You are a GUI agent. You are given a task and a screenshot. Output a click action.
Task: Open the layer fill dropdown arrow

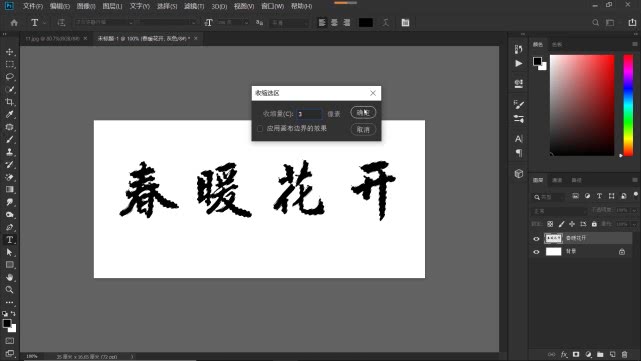(x=634, y=224)
